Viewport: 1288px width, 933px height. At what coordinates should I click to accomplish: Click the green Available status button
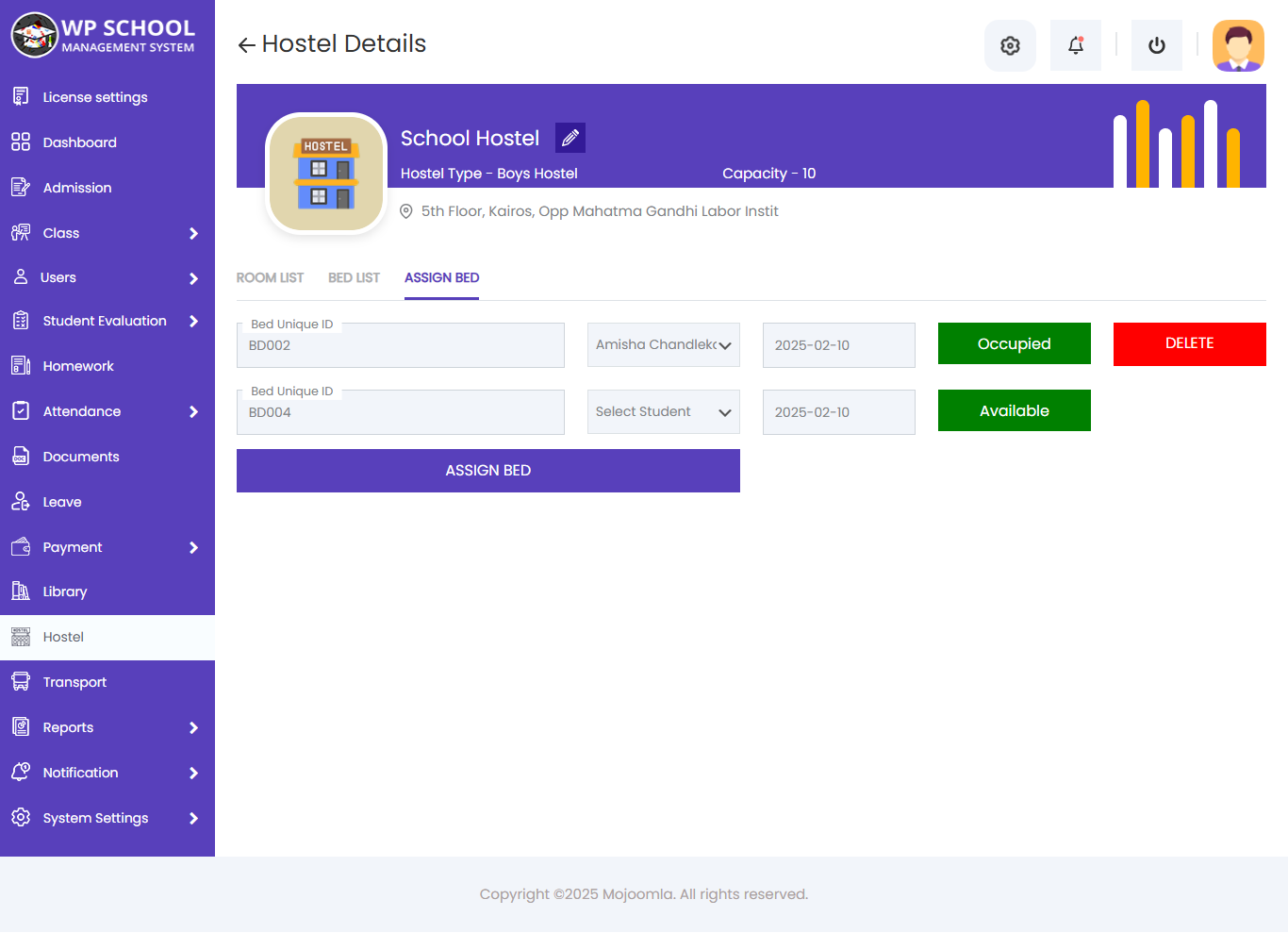[1015, 410]
